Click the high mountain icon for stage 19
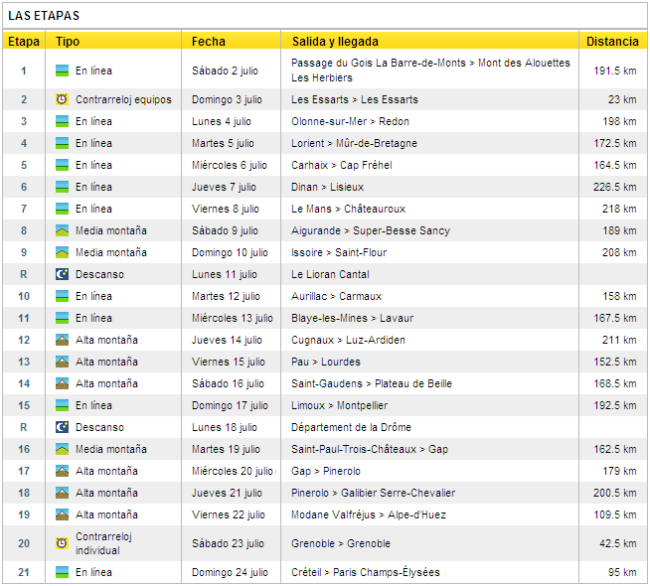Image resolution: width=650 pixels, height=586 pixels. tap(62, 515)
